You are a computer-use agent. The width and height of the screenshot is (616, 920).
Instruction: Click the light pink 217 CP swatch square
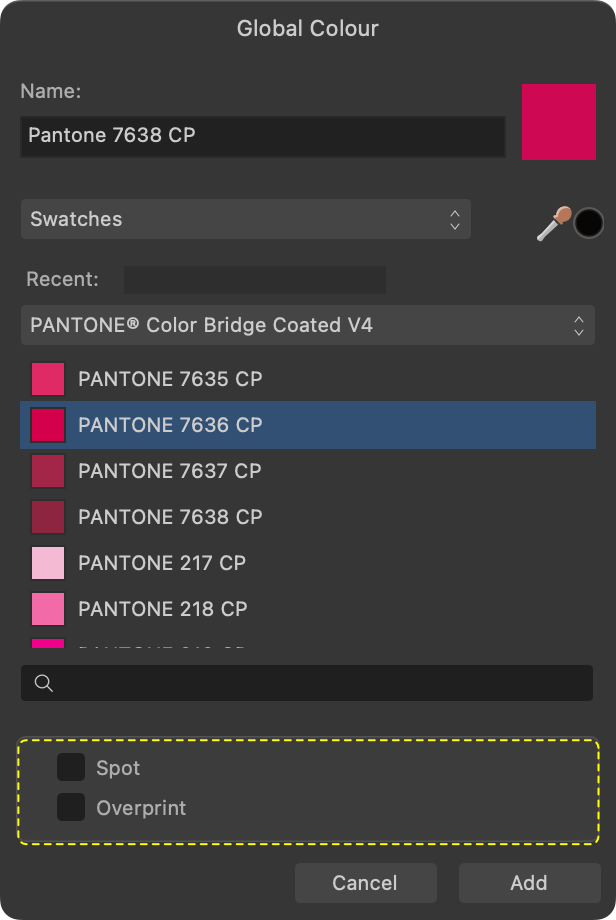click(x=48, y=563)
